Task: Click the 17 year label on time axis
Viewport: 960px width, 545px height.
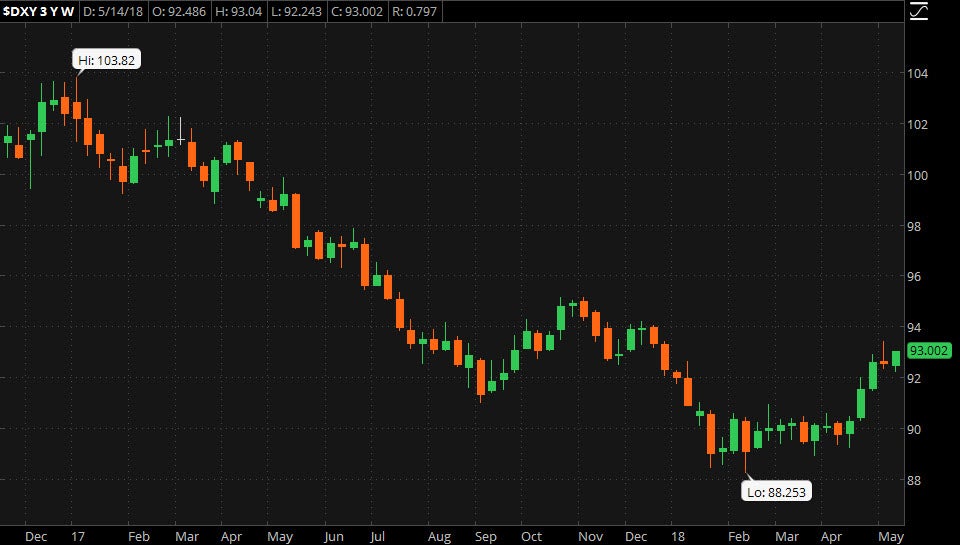Action: [77, 536]
